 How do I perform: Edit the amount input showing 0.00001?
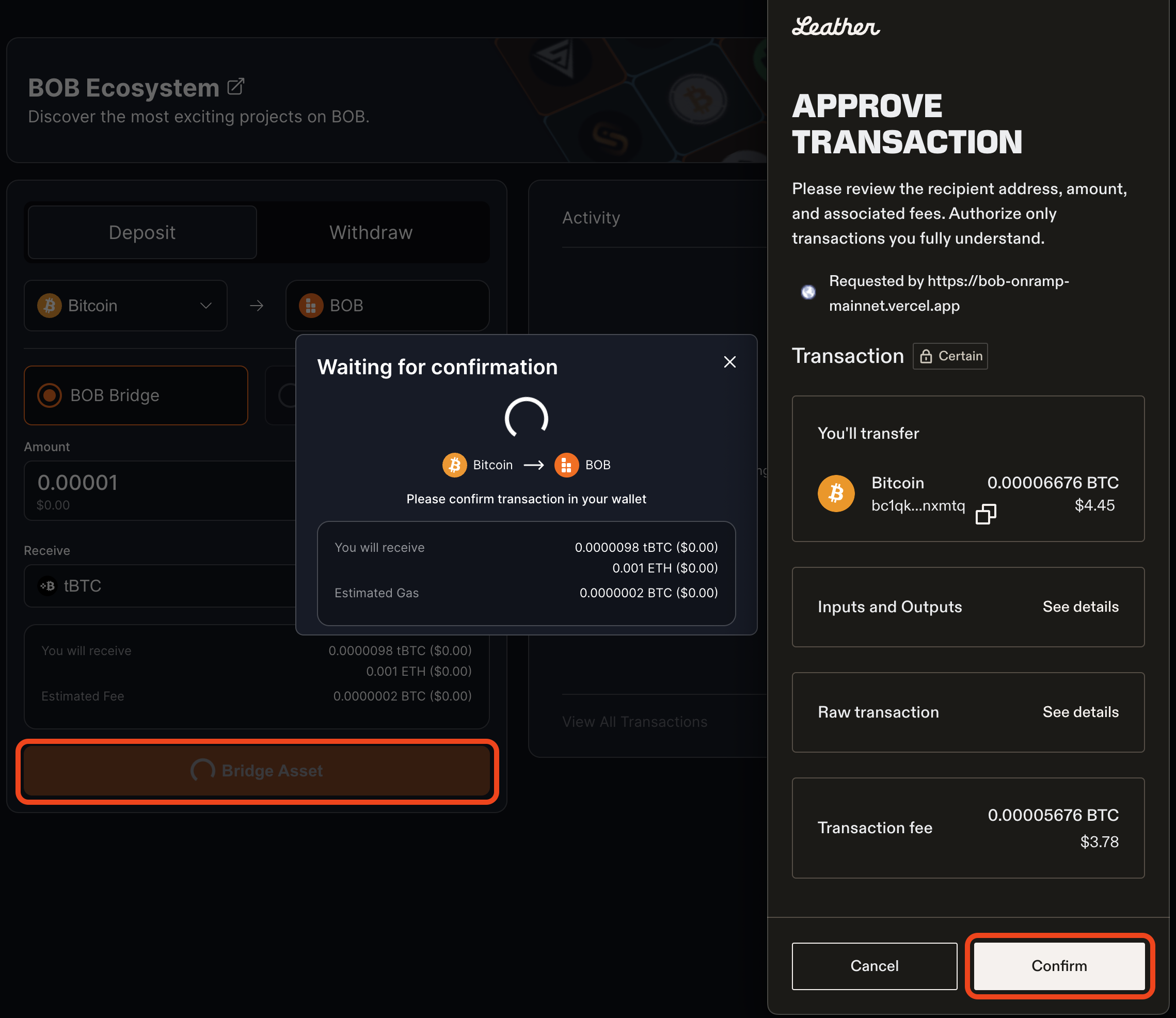[x=77, y=482]
